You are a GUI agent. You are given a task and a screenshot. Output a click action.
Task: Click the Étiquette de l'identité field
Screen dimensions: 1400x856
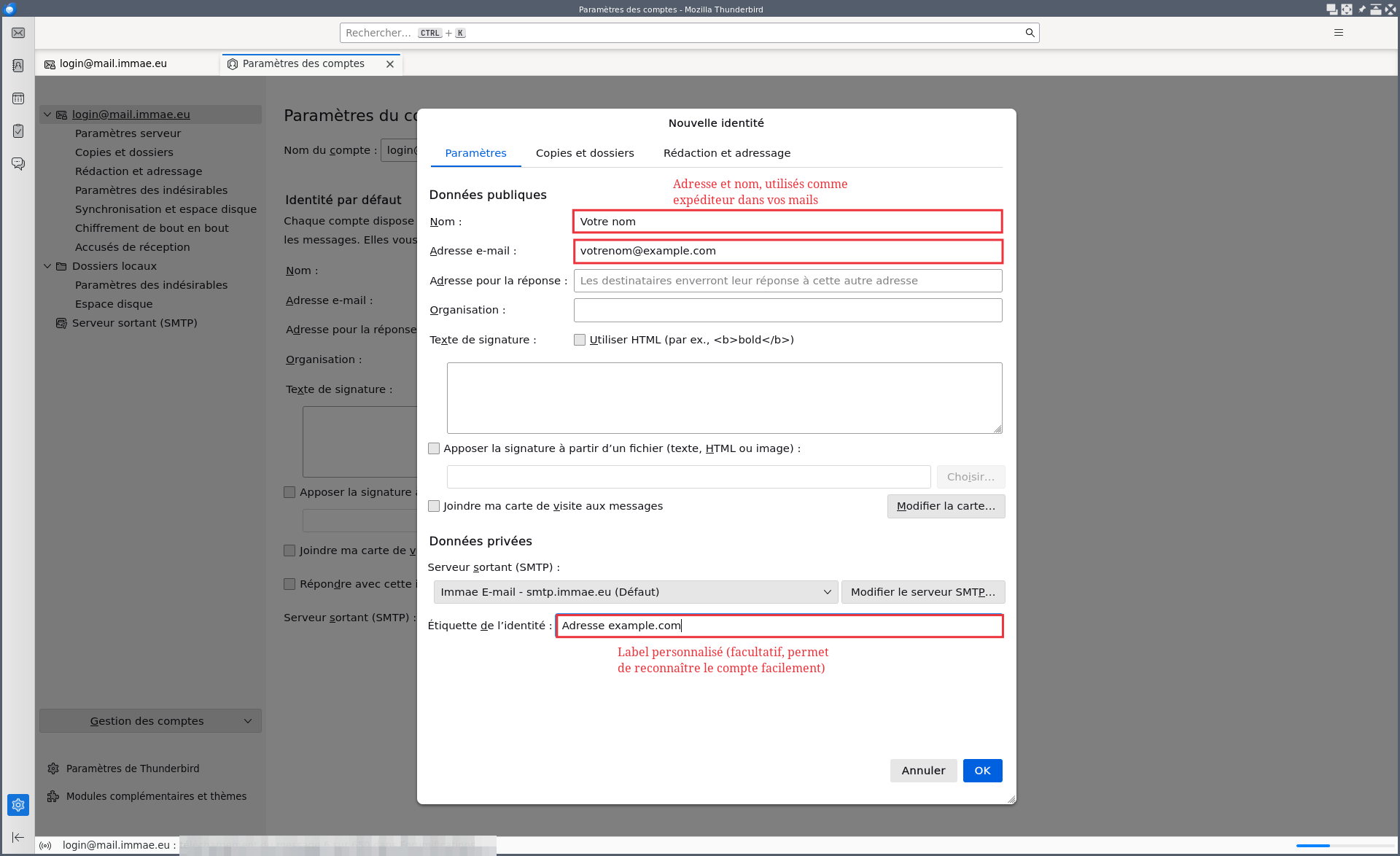tap(779, 626)
